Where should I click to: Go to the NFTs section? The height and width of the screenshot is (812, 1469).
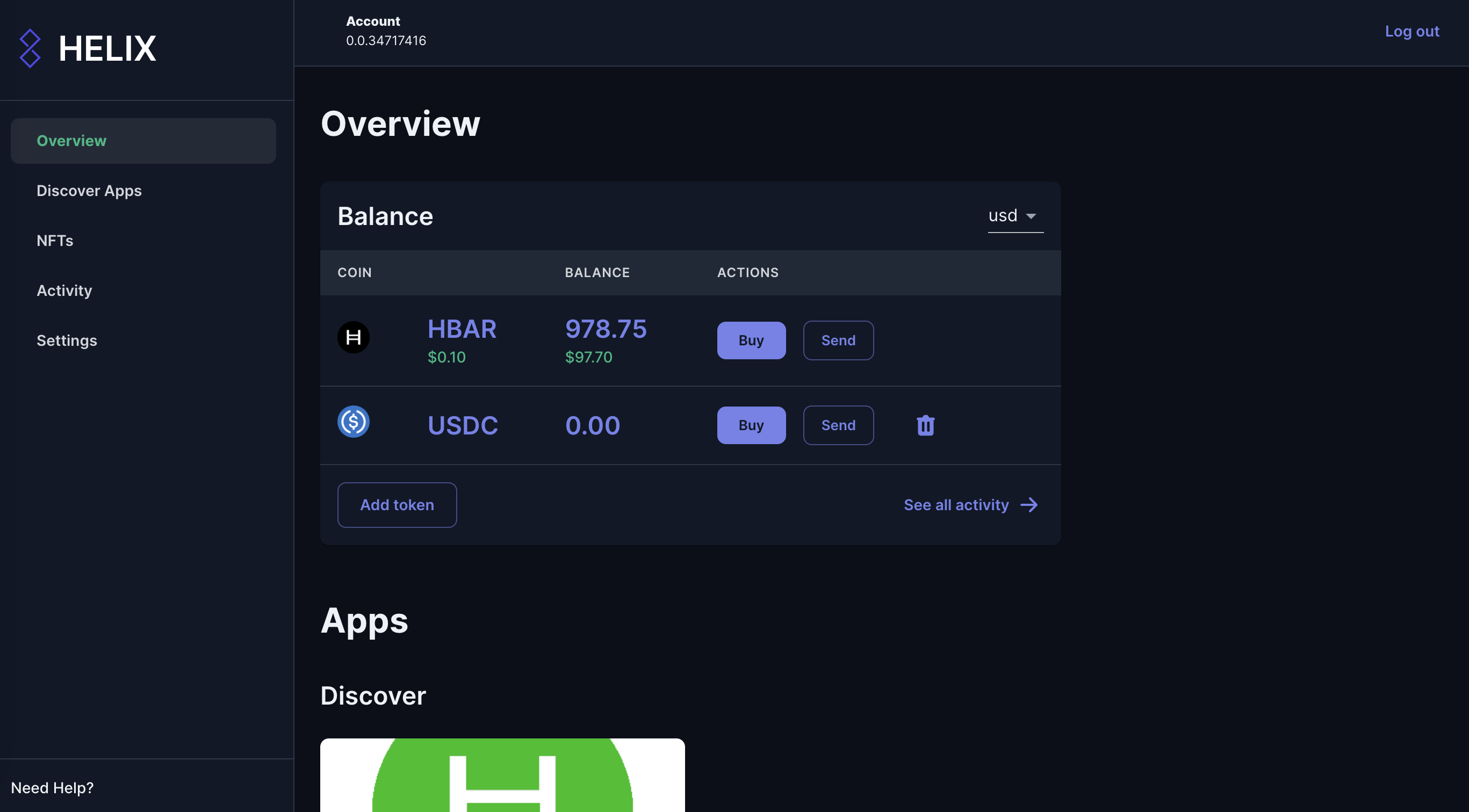click(x=55, y=241)
